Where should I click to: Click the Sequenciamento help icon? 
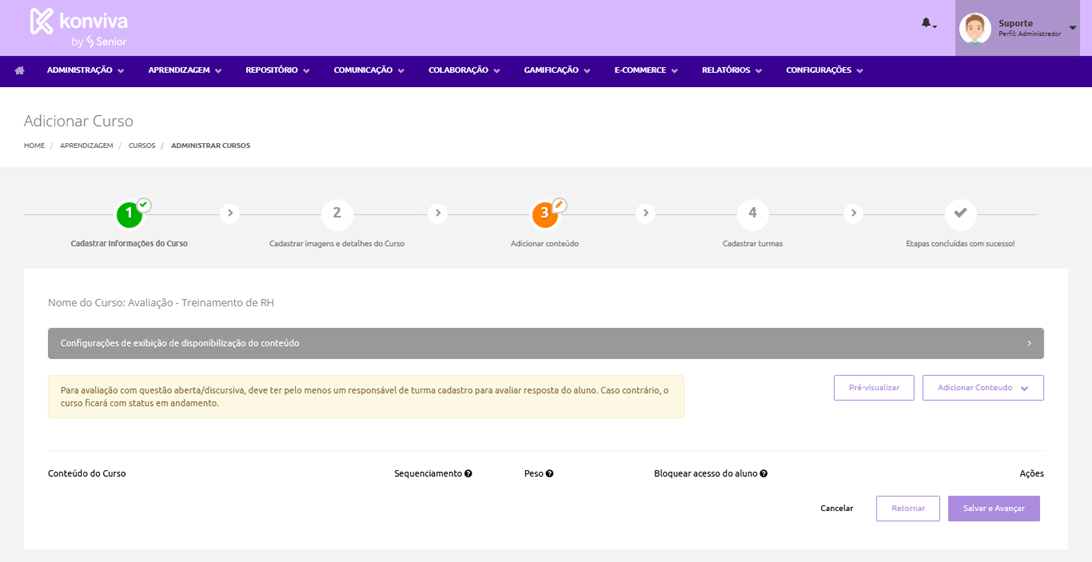(x=468, y=474)
